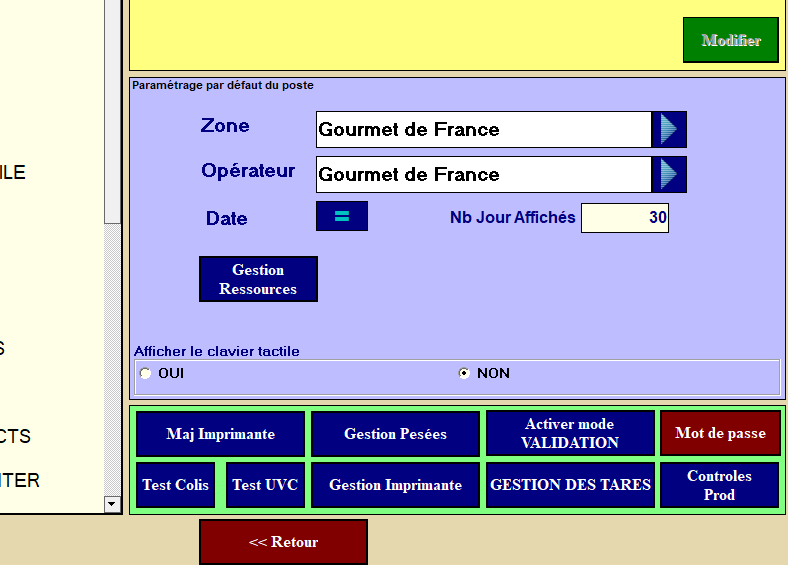This screenshot has width=788, height=565.
Task: Click the Modifier button
Action: [x=730, y=40]
